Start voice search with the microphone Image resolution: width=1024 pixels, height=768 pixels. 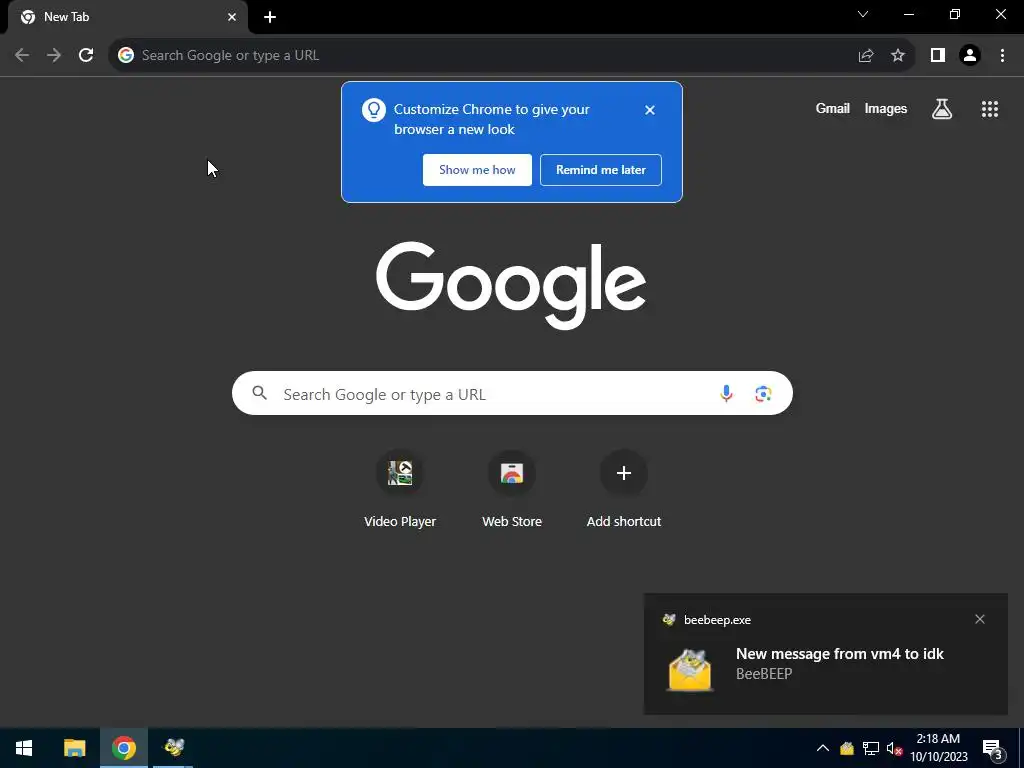tap(726, 393)
